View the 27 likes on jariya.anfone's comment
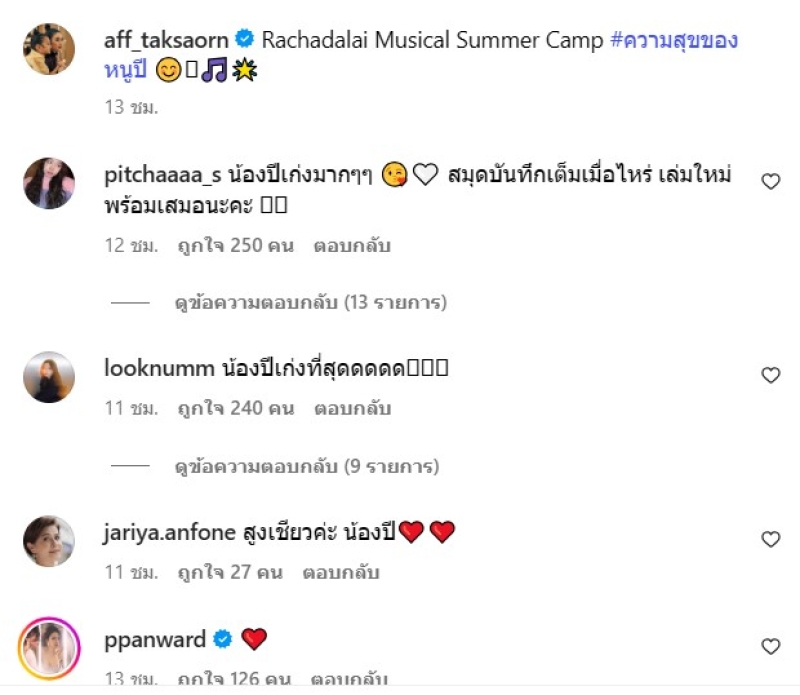 [230, 572]
